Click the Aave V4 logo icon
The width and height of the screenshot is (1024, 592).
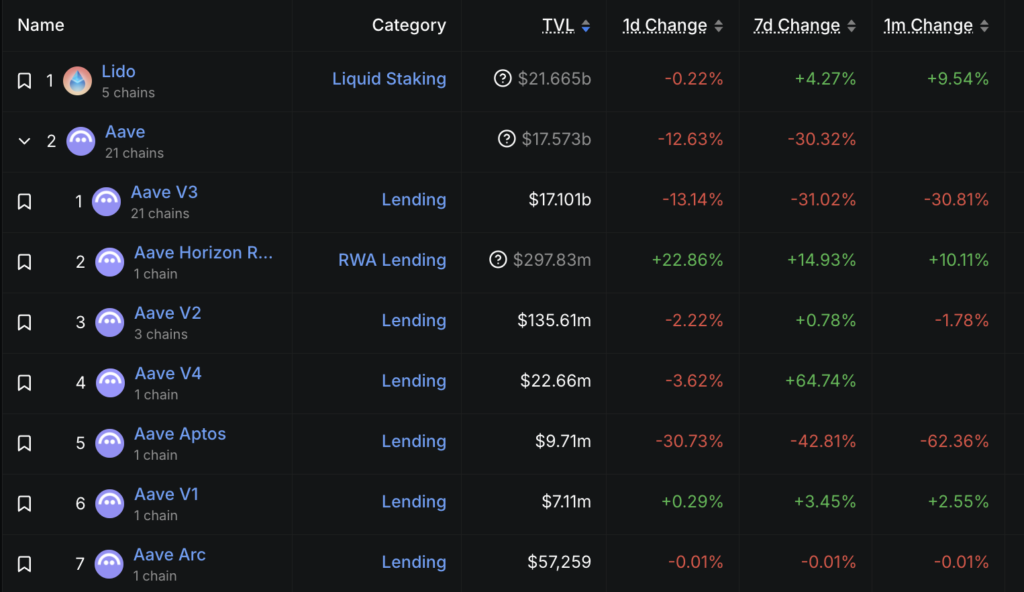(x=110, y=383)
